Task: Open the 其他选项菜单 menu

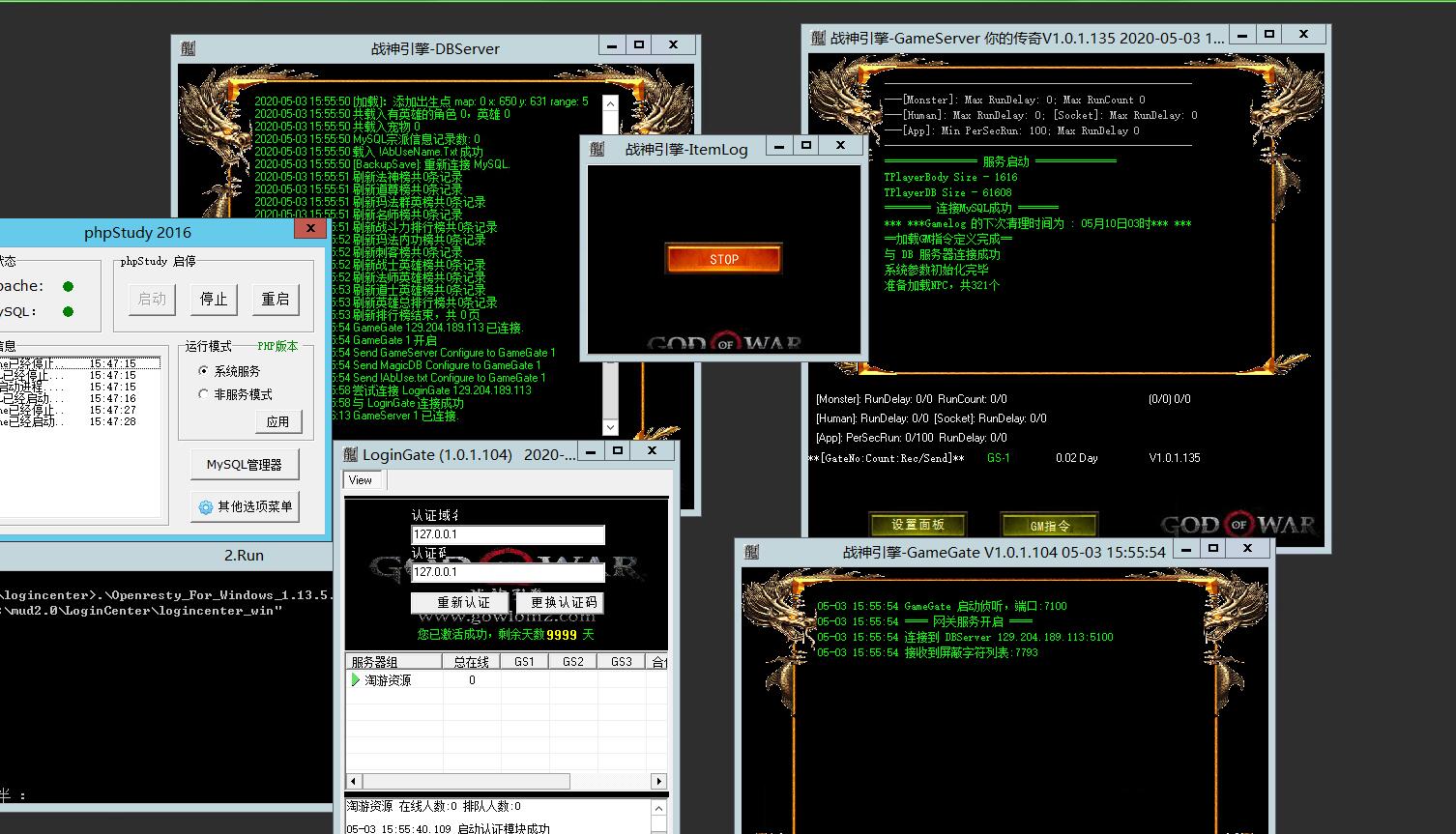Action: point(245,506)
